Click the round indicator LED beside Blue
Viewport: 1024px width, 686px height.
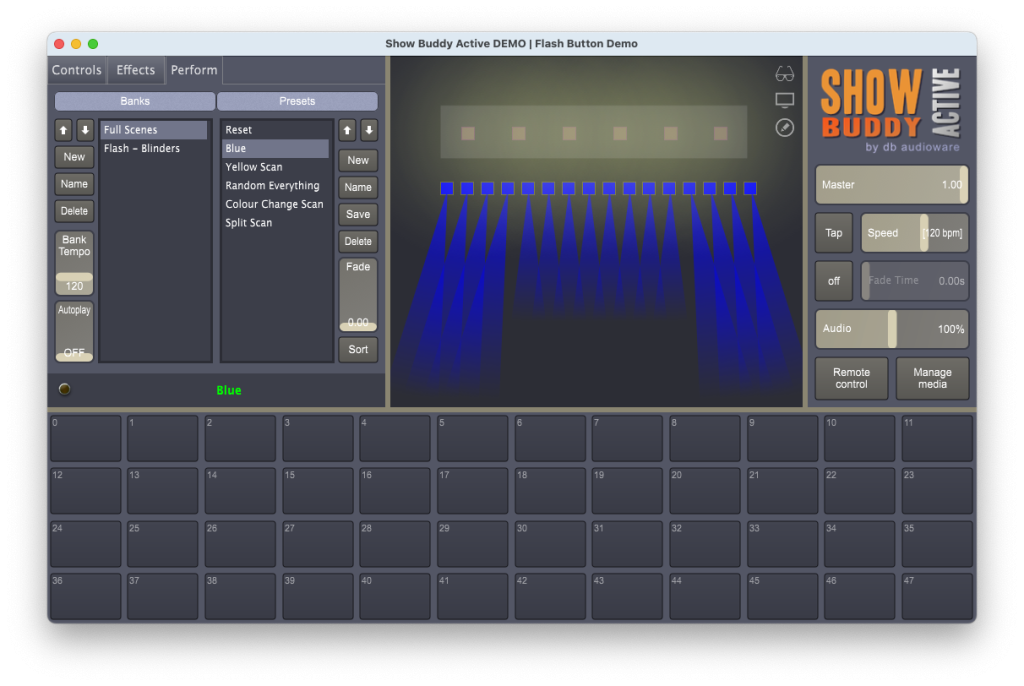tap(65, 390)
